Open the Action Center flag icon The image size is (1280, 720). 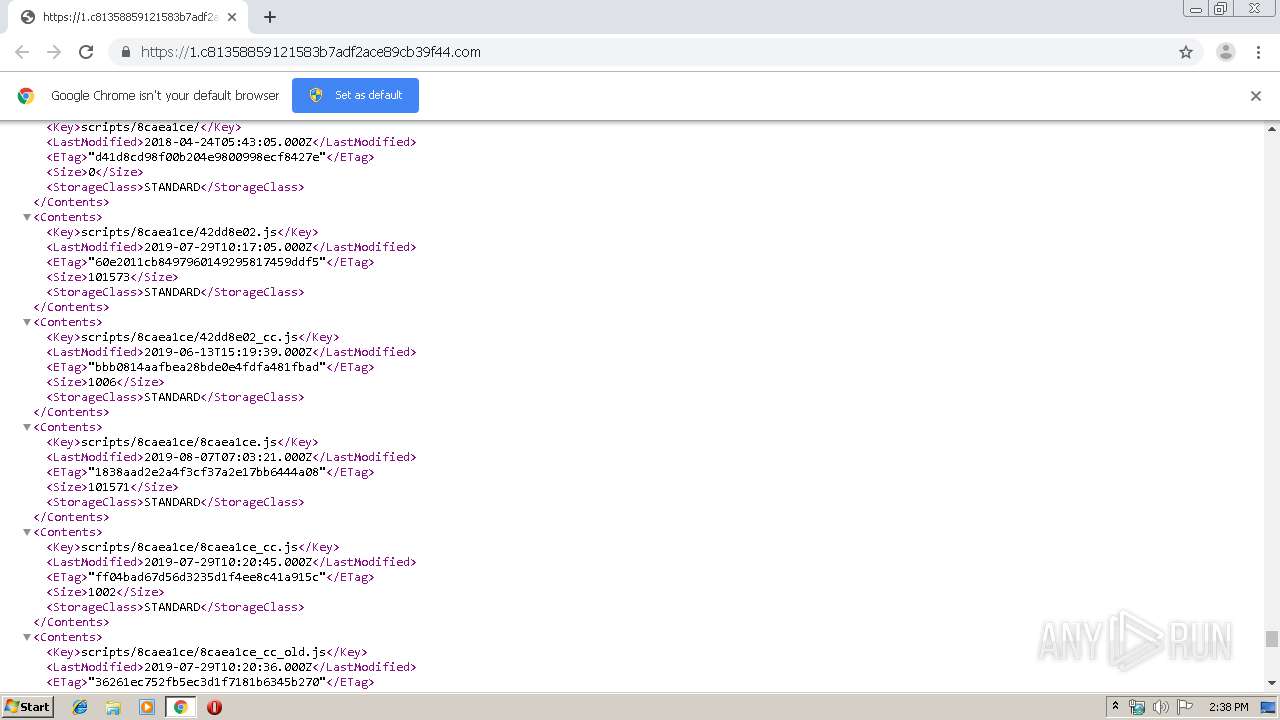click(x=1185, y=707)
